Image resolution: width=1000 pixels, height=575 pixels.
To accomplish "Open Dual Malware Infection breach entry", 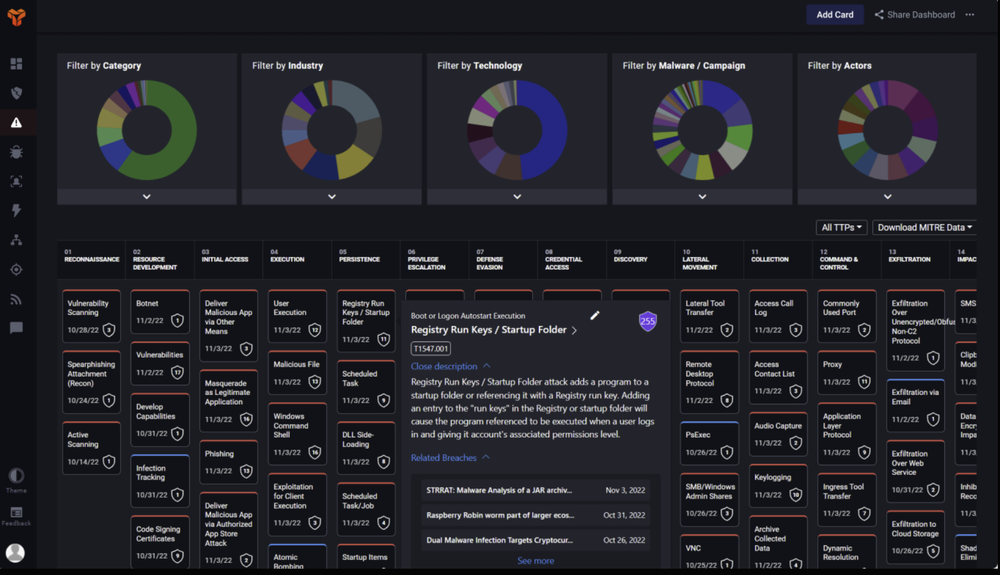I will (x=536, y=540).
